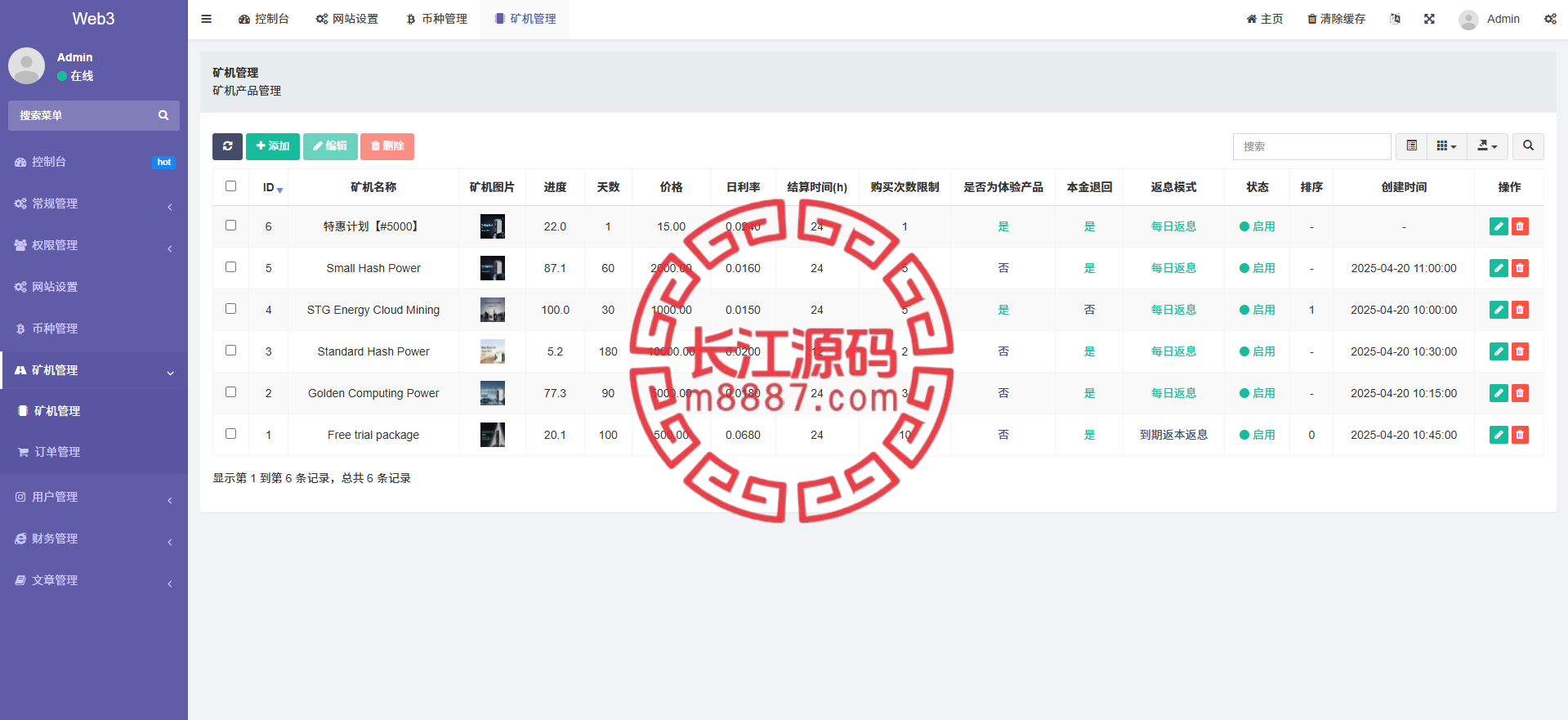Toggle 是 体验产品 for STG Energy Cloud Mining
1568x720 pixels.
(1003, 310)
